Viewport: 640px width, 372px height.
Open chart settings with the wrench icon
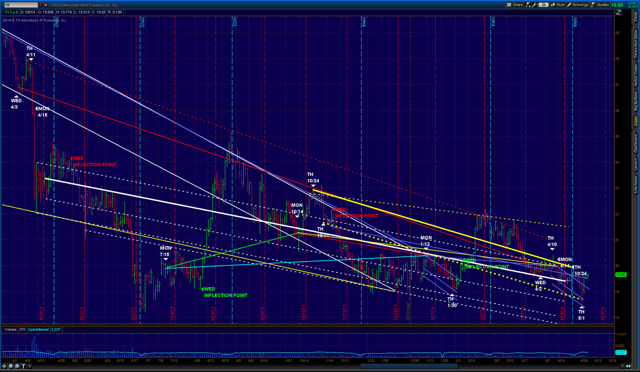pyautogui.click(x=534, y=5)
